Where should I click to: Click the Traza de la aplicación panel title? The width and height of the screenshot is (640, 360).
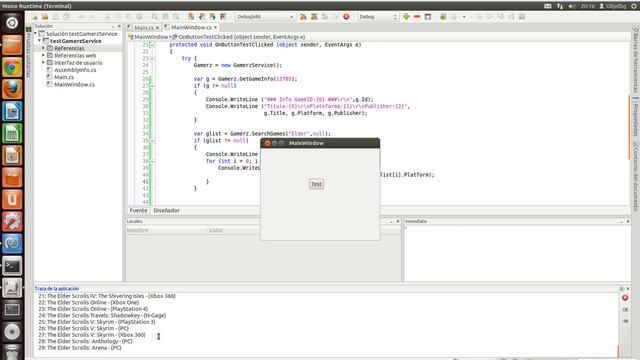[57, 289]
